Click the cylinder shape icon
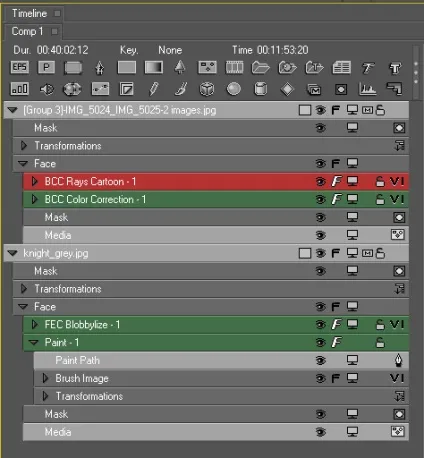Viewport: 424px width, 458px height. (260, 89)
